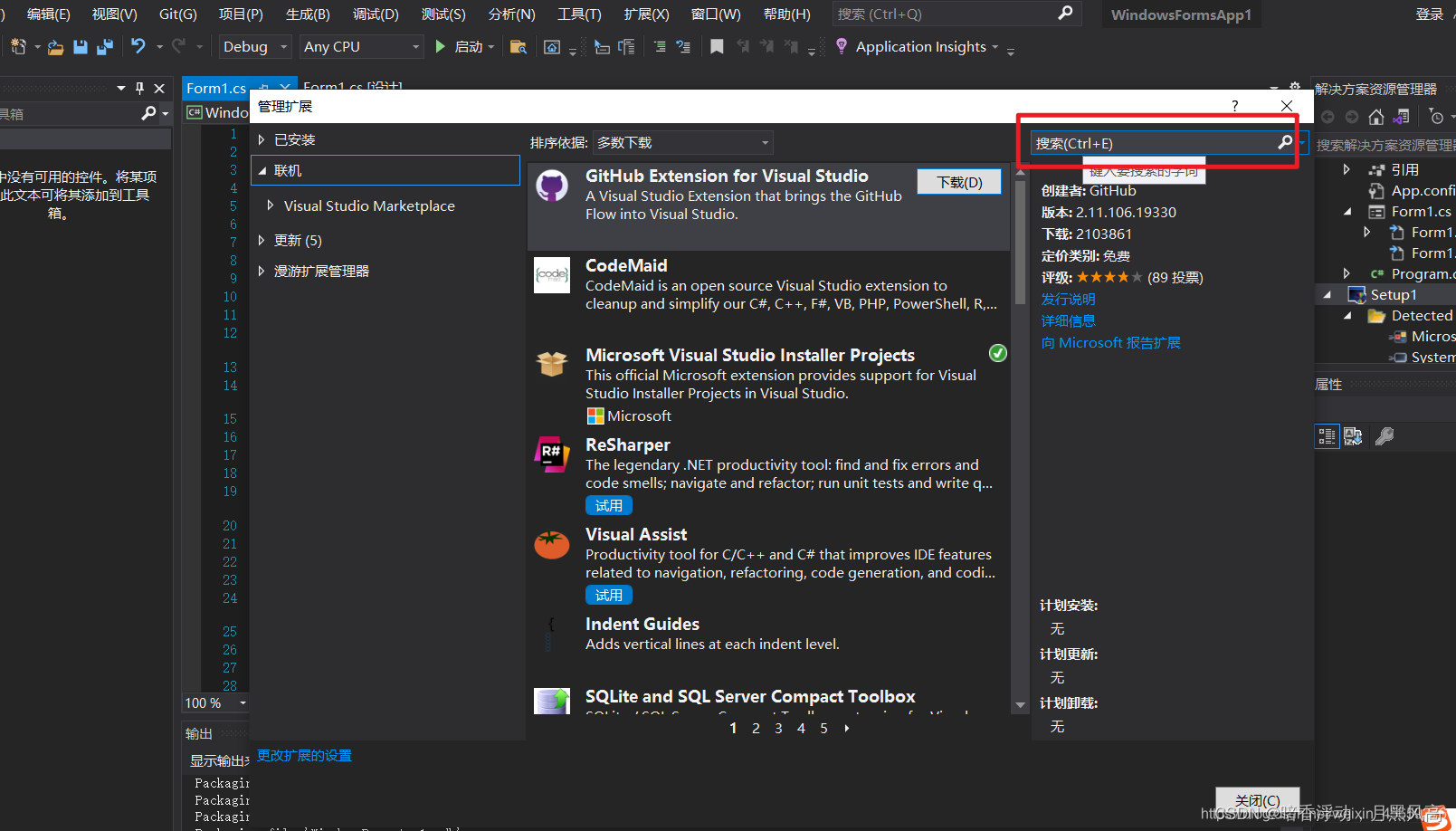Click the Uncomment selection toolbar icon
Viewport: 1456px width, 831px height.
coord(683,47)
